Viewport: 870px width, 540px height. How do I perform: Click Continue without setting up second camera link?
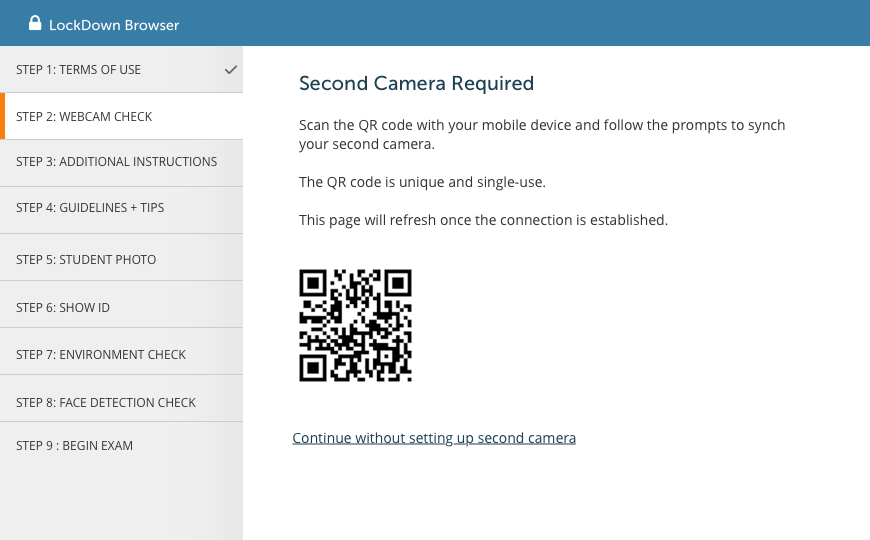pos(434,438)
